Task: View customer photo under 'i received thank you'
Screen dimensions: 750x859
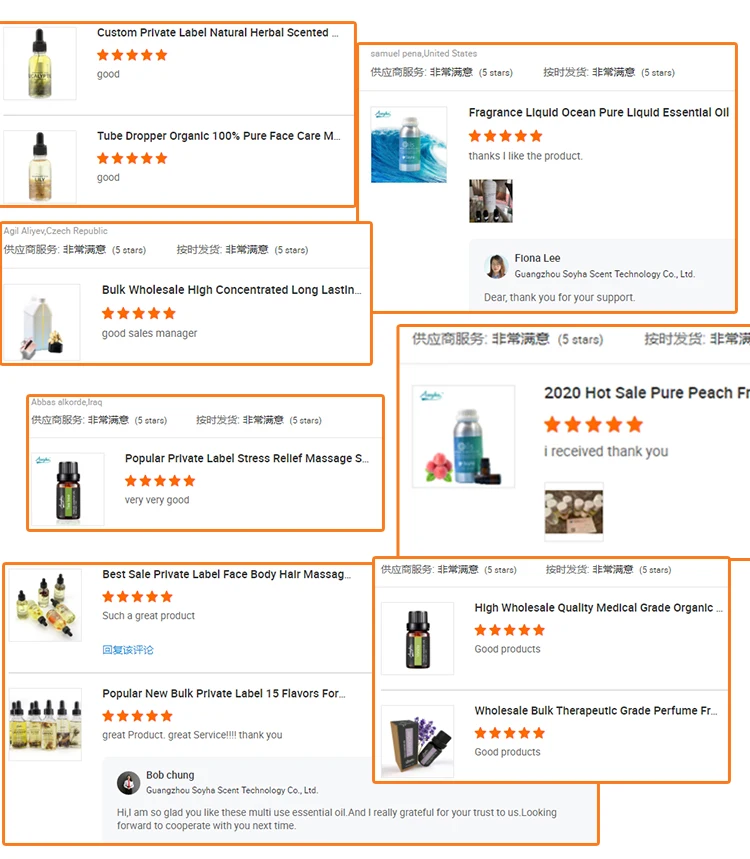Action: point(574,512)
